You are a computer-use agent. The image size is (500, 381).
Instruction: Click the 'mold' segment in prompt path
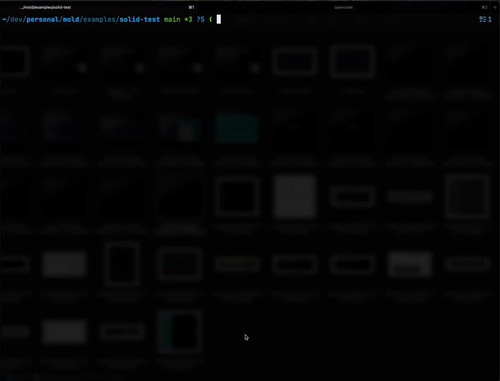point(71,19)
